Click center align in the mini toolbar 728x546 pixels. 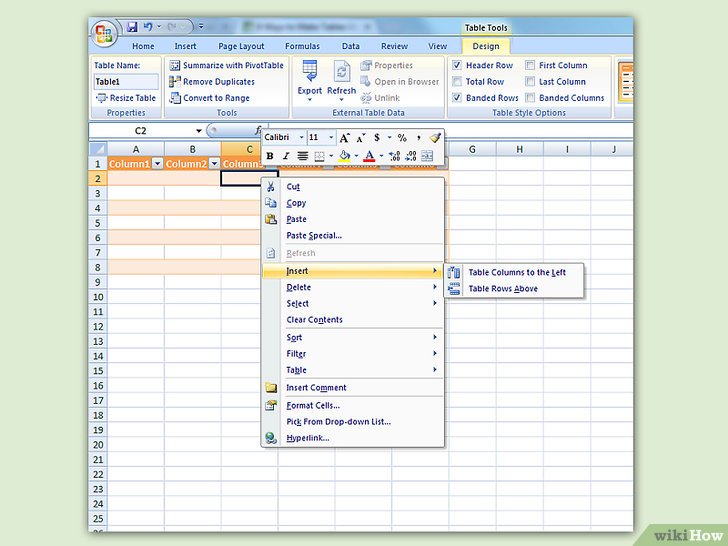pyautogui.click(x=303, y=156)
